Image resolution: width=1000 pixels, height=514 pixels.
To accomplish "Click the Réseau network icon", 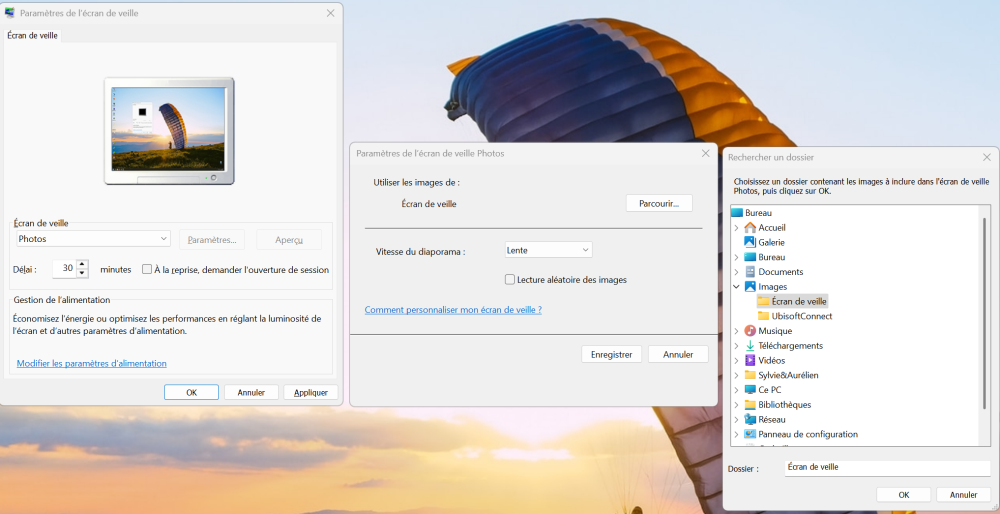I will [x=750, y=420].
